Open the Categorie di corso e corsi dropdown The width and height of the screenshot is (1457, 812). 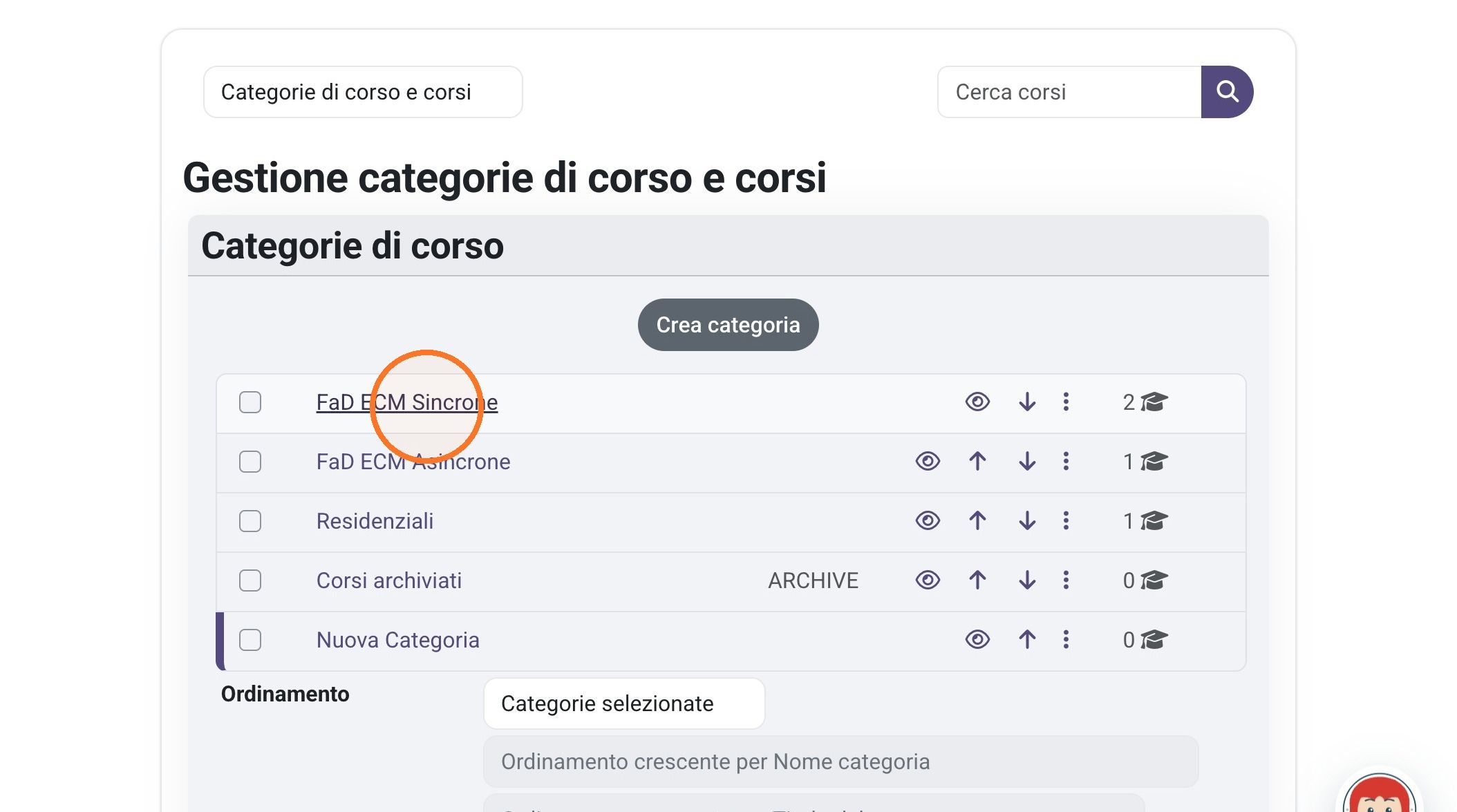tap(363, 92)
